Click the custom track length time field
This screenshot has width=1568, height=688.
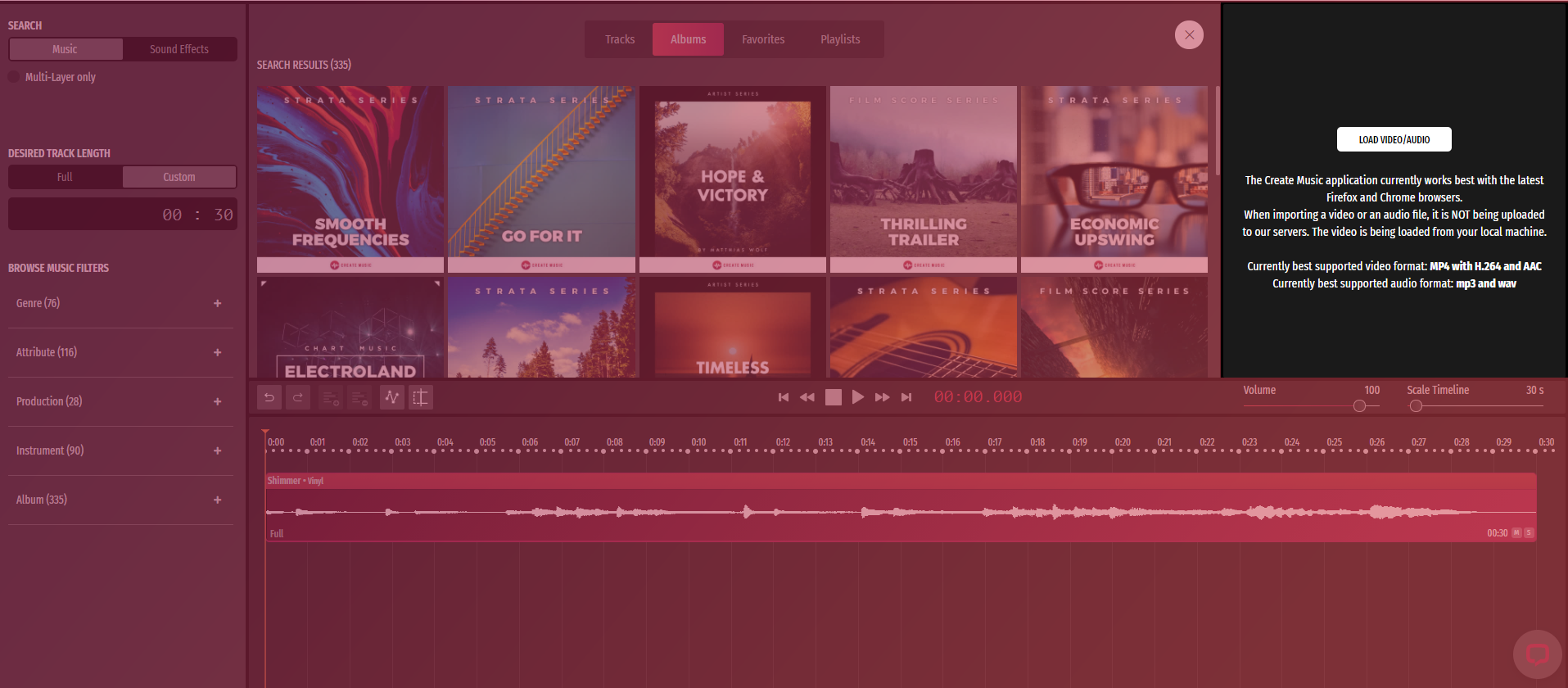(x=123, y=215)
